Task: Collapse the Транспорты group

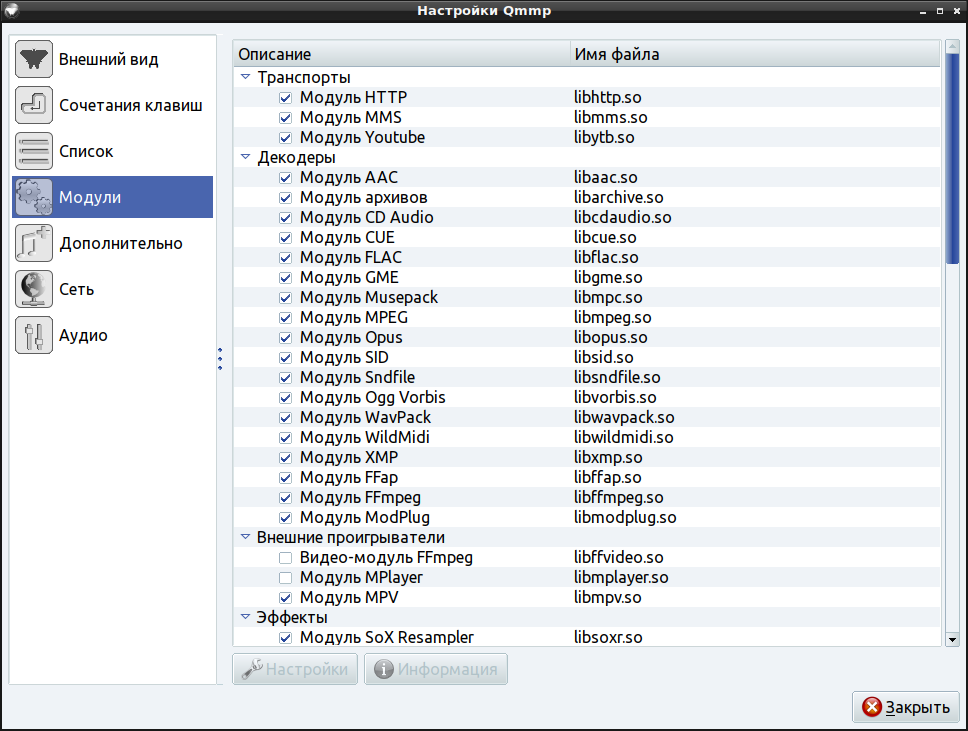Action: click(x=245, y=77)
